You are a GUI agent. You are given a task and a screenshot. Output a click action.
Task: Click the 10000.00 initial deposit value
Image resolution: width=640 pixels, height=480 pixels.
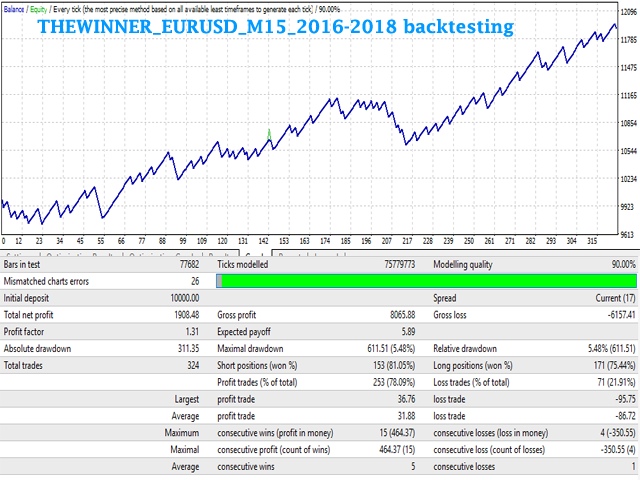(x=185, y=298)
